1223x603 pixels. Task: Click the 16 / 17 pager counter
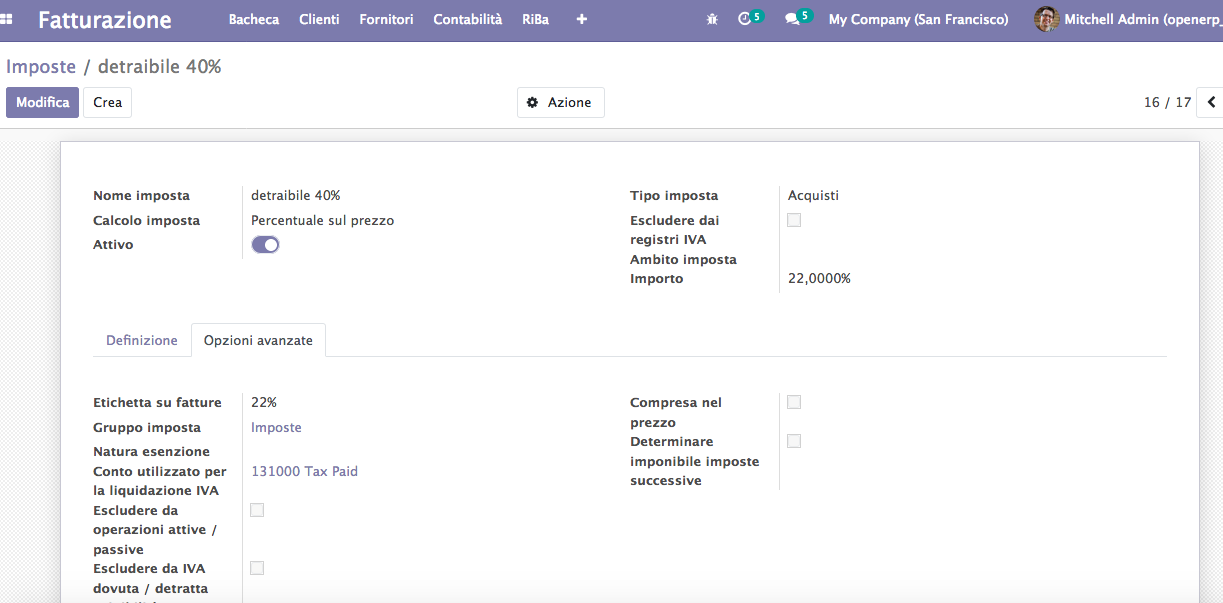click(1168, 102)
